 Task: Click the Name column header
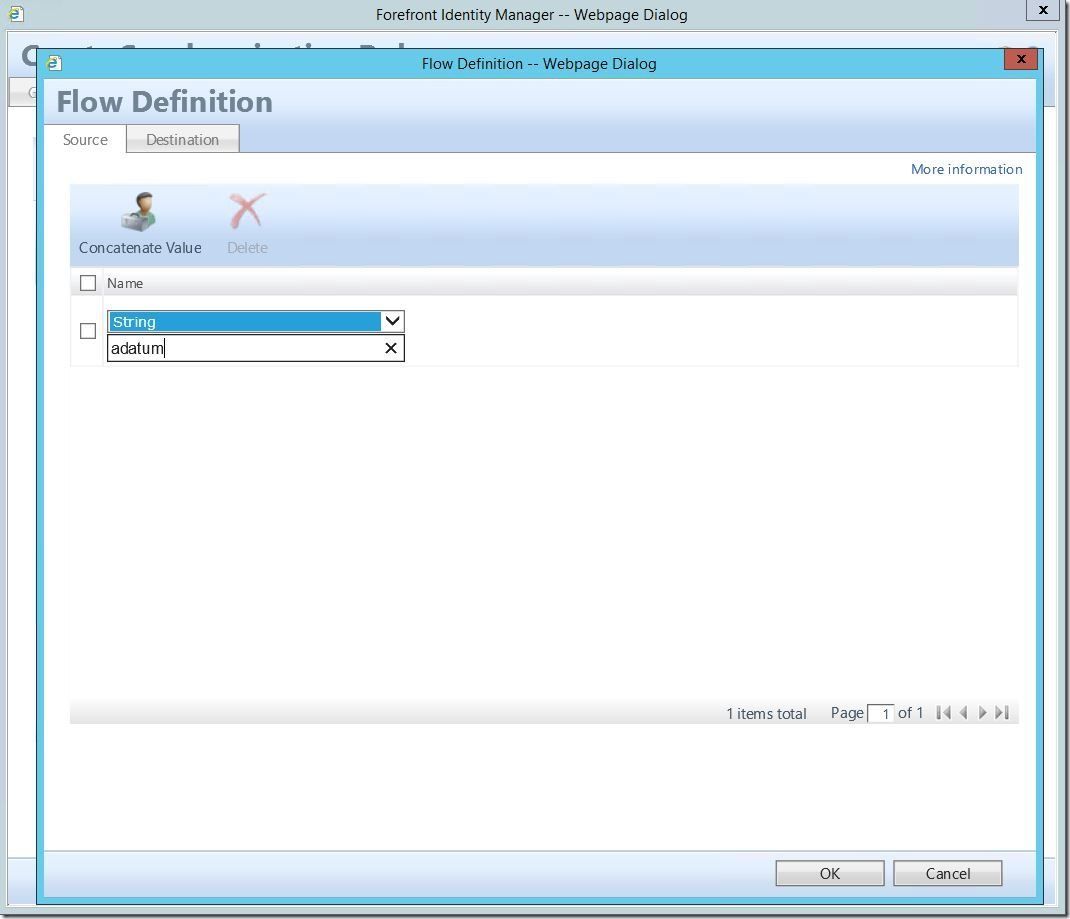pos(125,283)
